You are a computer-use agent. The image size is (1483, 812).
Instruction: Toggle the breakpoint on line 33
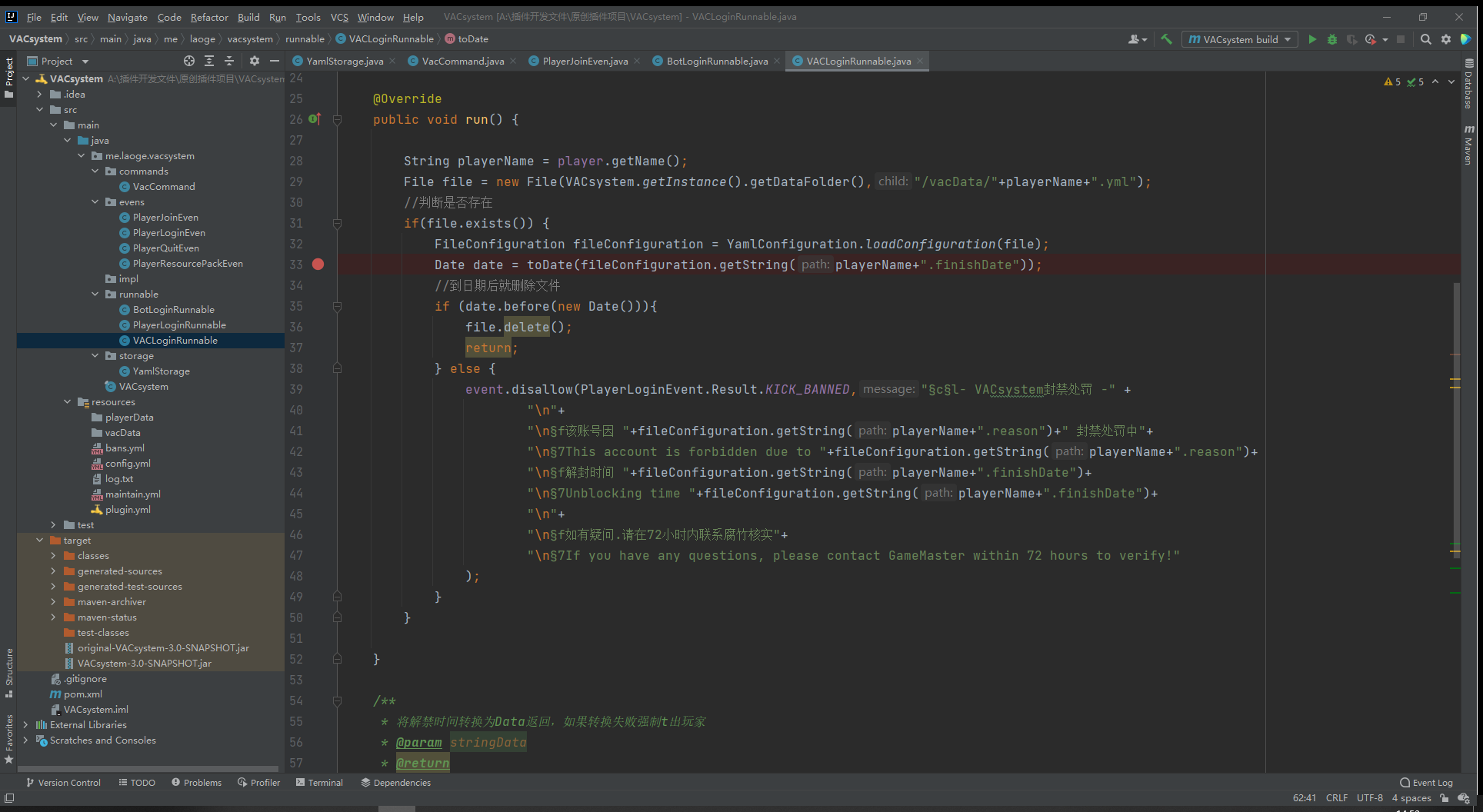tap(318, 265)
